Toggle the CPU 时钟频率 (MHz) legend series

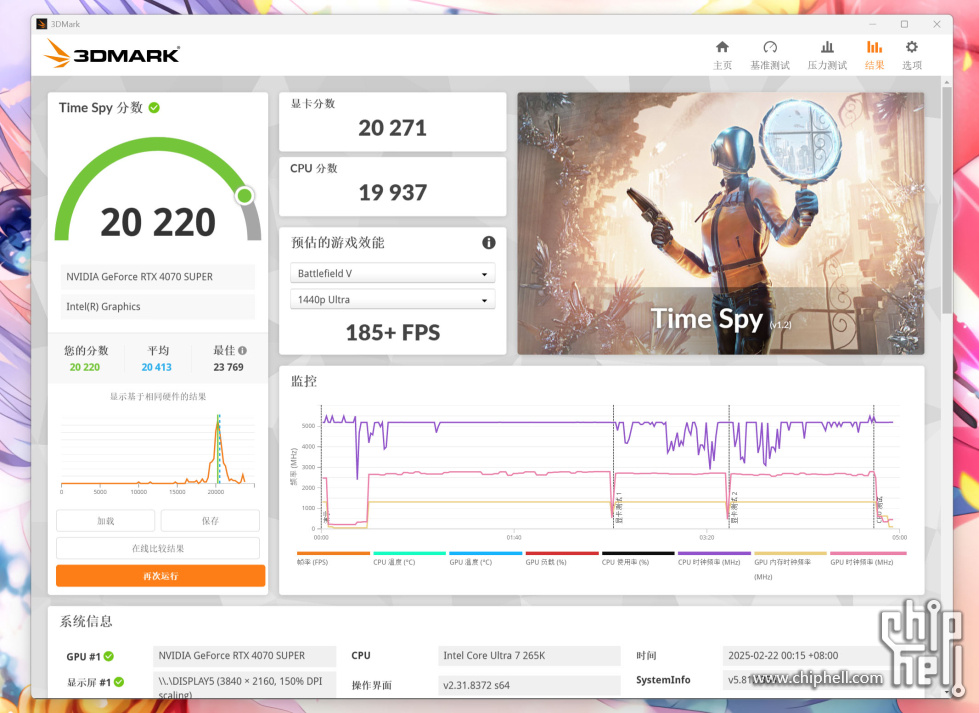click(x=714, y=558)
